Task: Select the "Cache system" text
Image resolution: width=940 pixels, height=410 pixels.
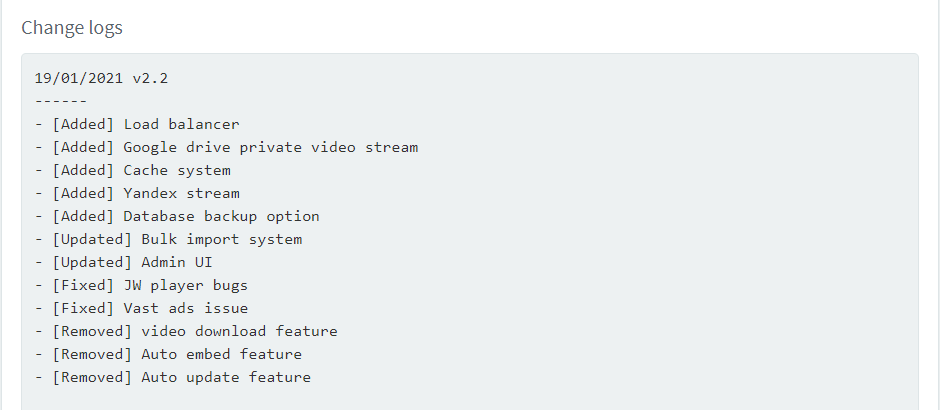Action: (x=177, y=171)
